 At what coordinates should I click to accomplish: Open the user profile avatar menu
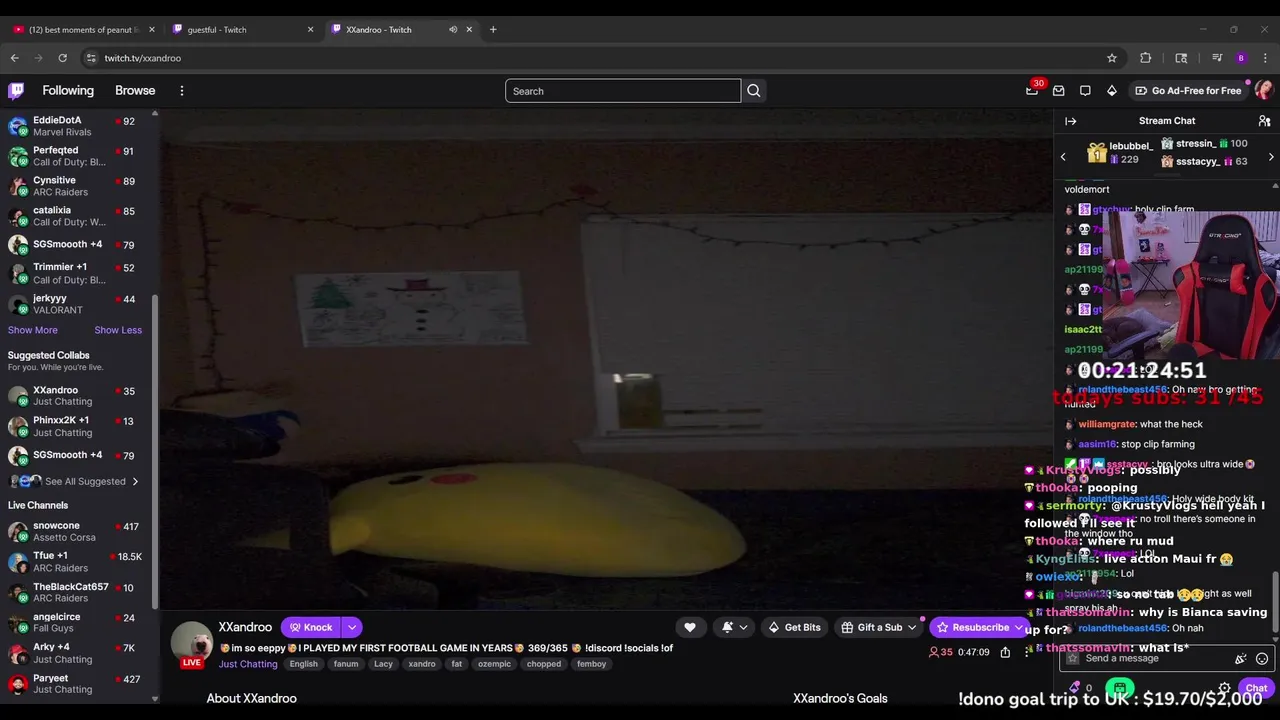(1264, 91)
